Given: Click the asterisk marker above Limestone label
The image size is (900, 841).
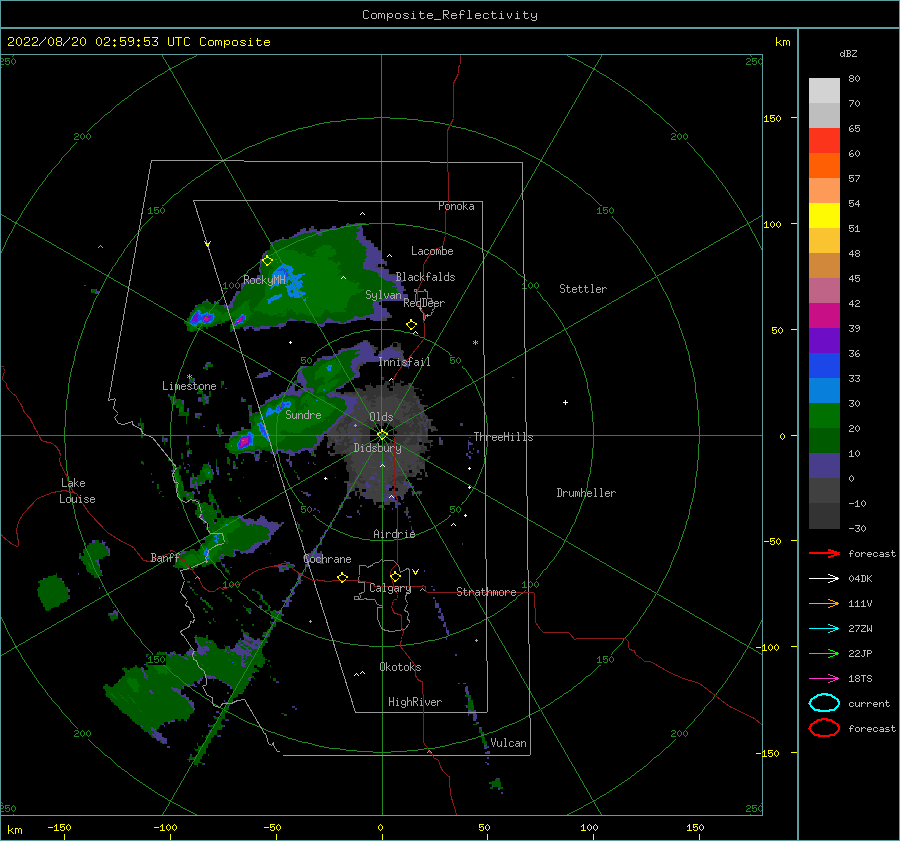Looking at the screenshot, I should click(189, 377).
